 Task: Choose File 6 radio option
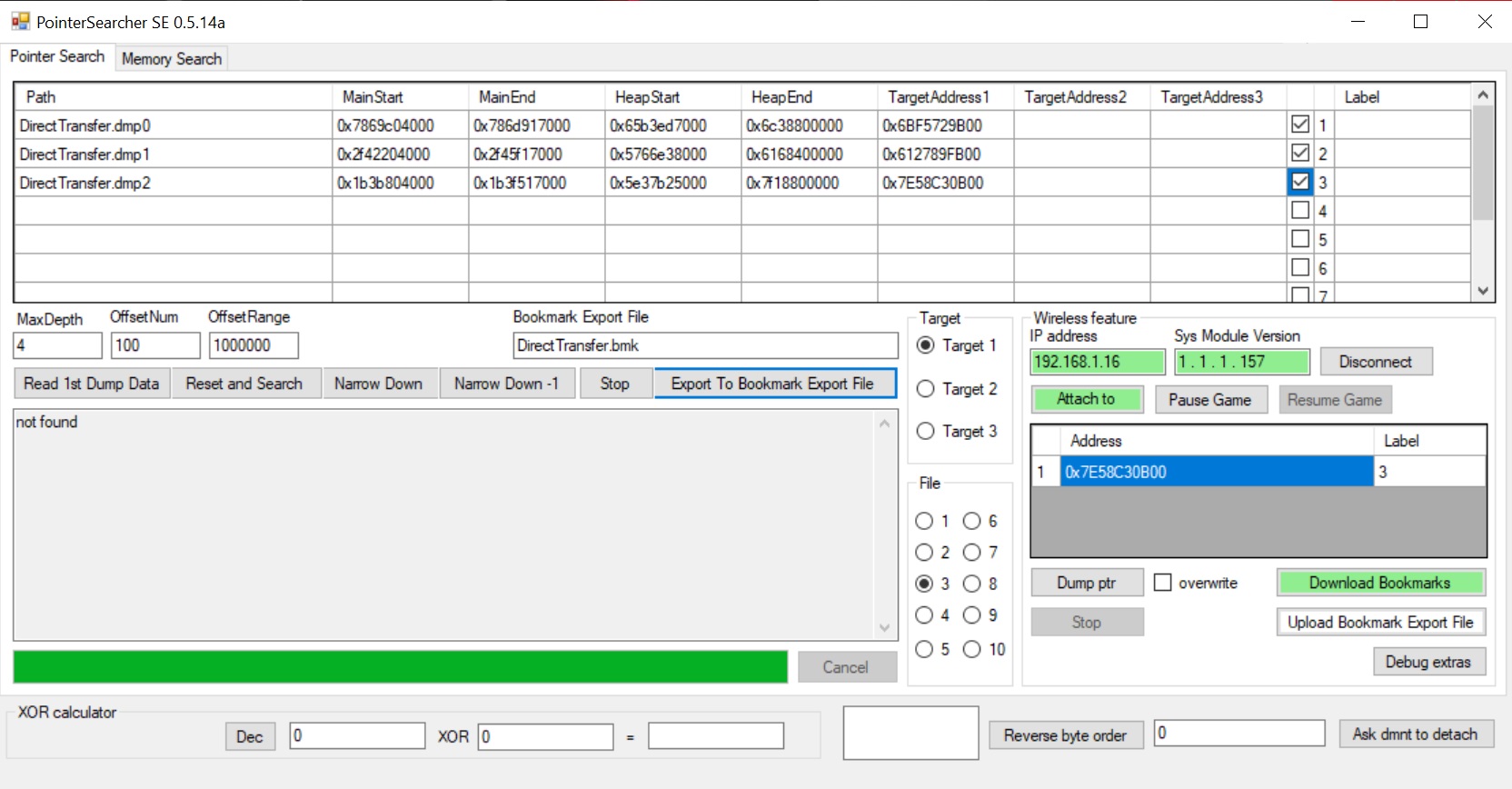coord(971,521)
